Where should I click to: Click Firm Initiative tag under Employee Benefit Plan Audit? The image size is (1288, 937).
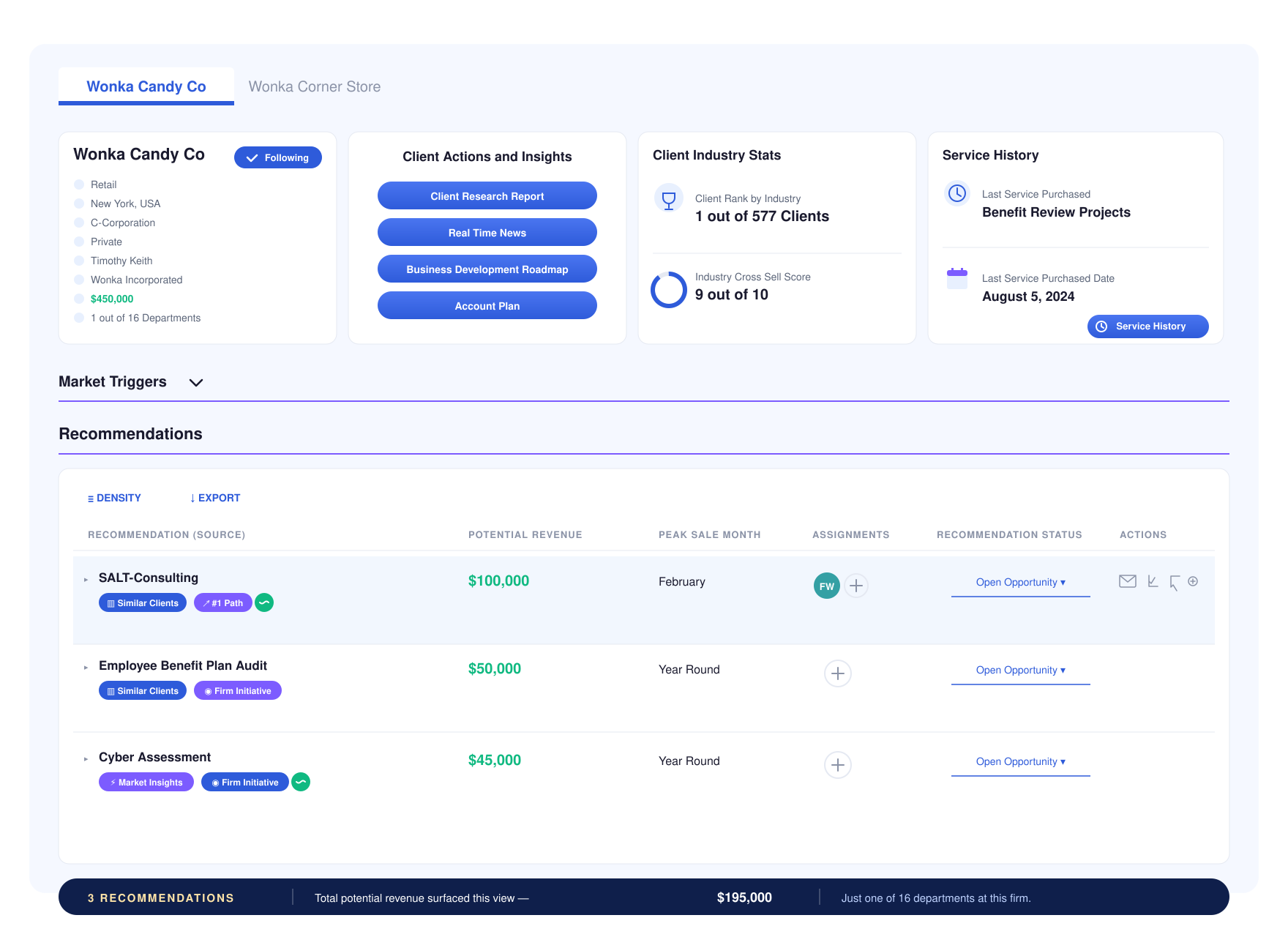tap(238, 690)
